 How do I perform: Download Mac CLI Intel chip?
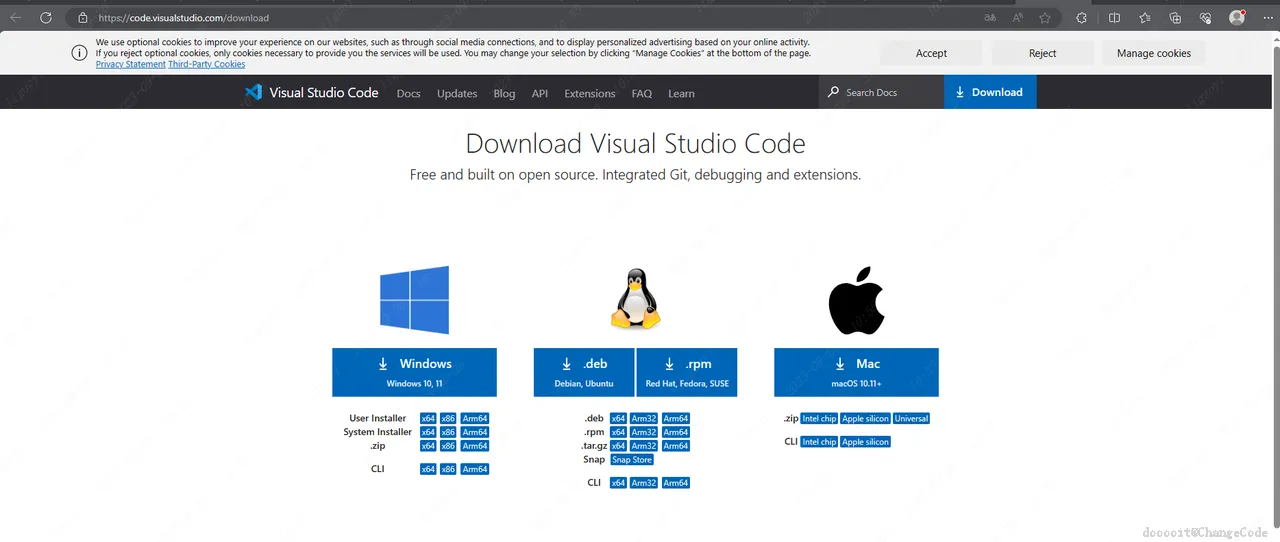pos(819,441)
